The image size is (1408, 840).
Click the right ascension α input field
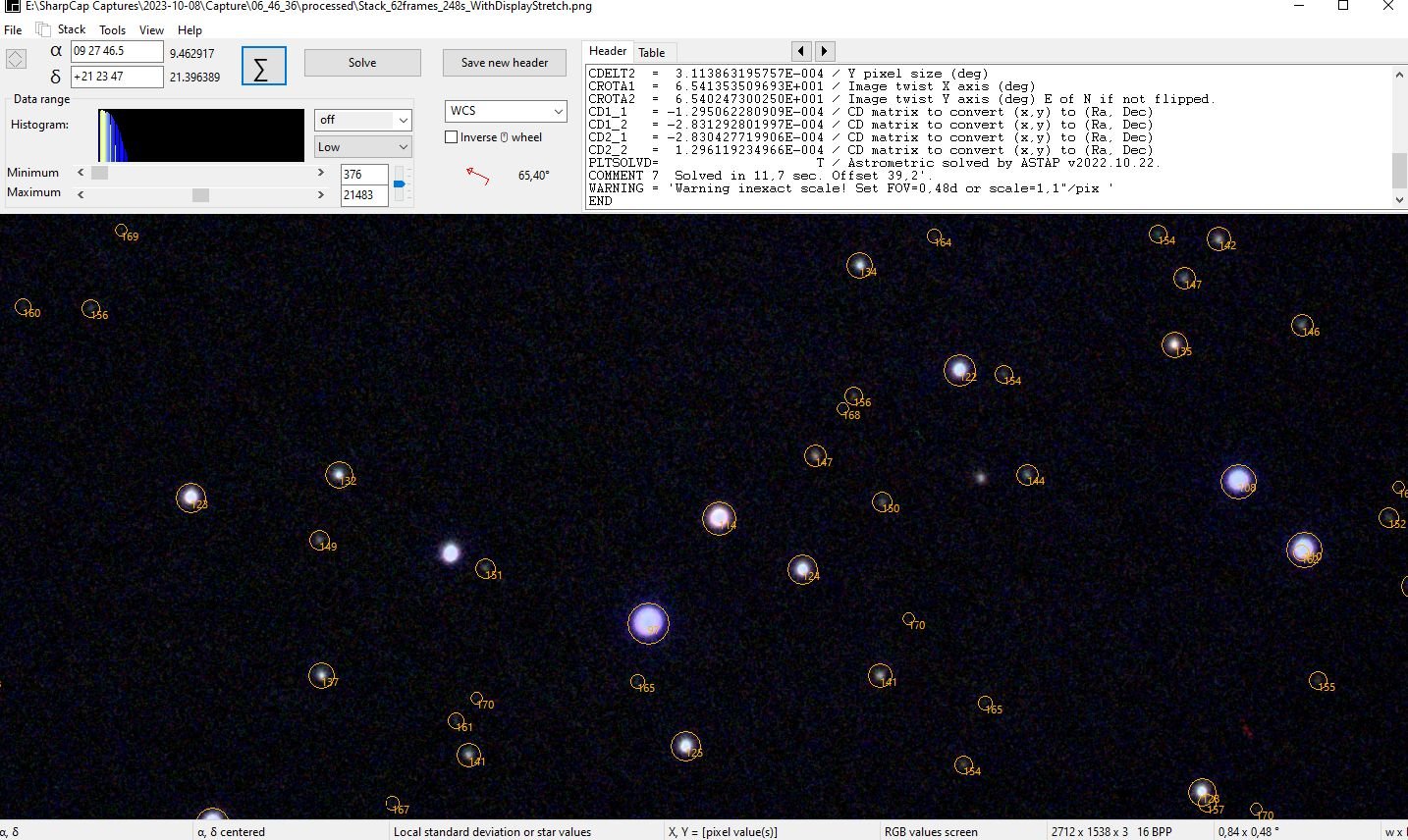pos(116,51)
